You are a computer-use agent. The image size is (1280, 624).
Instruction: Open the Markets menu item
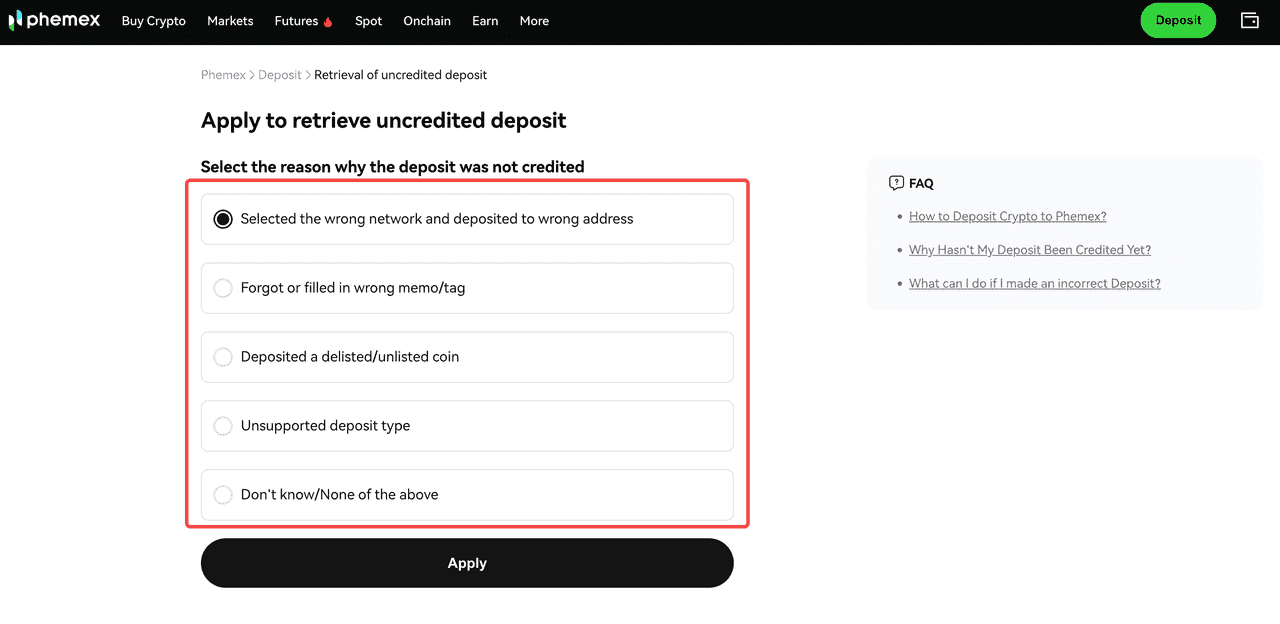point(230,21)
